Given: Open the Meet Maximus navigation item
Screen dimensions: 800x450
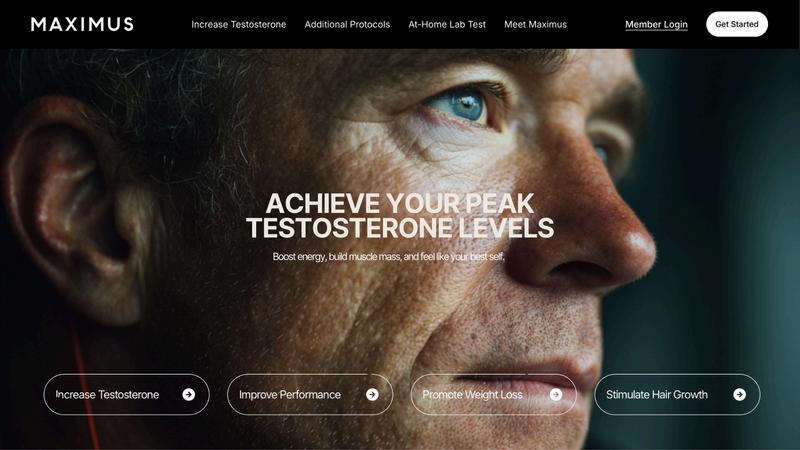Looking at the screenshot, I should 535,24.
